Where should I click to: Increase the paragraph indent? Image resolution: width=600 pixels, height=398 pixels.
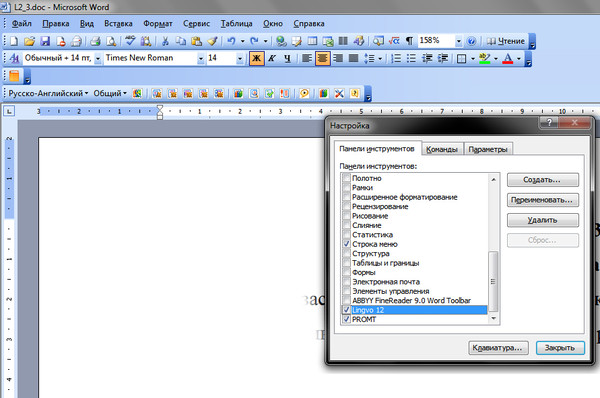(443, 59)
